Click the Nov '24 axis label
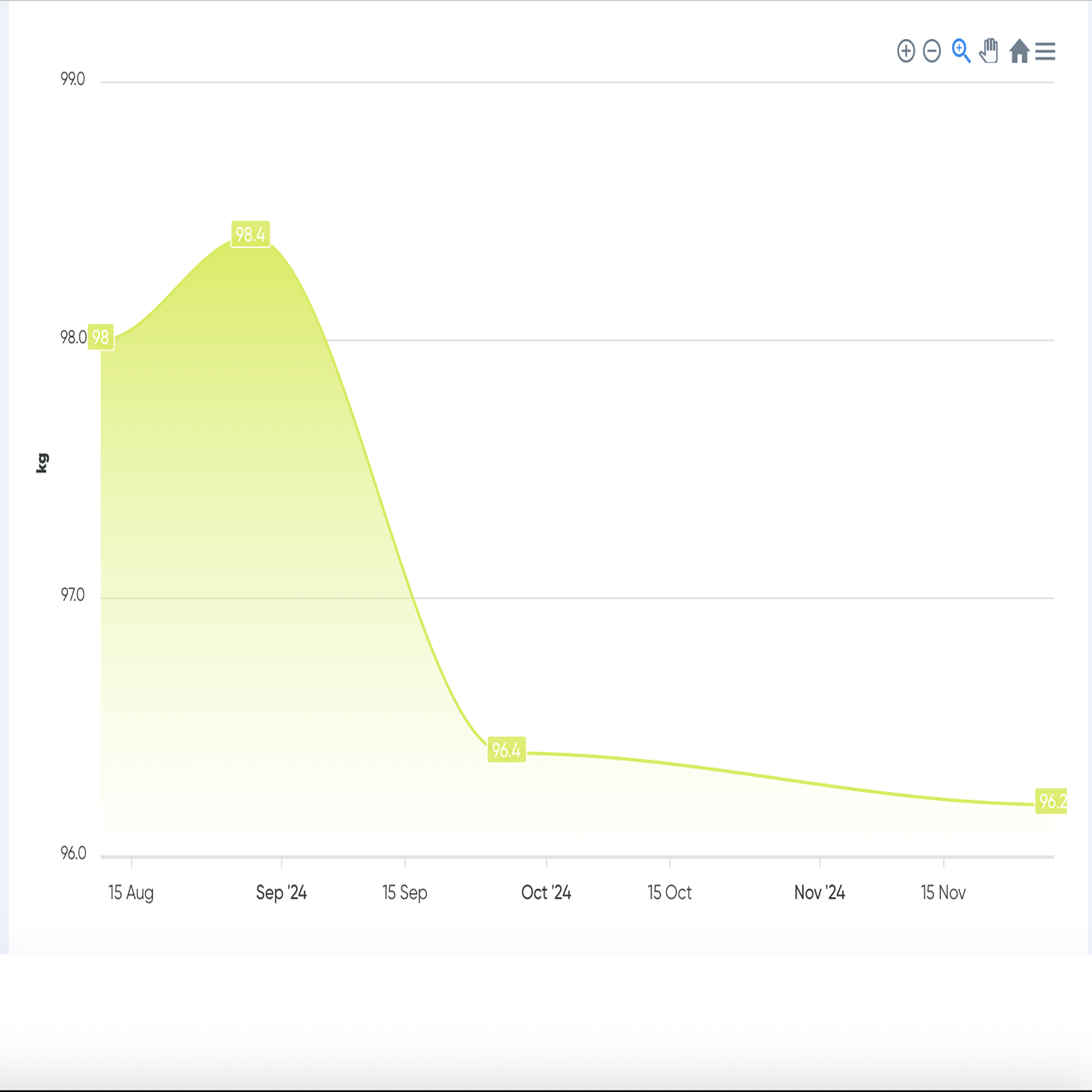1092x1092 pixels. [819, 892]
